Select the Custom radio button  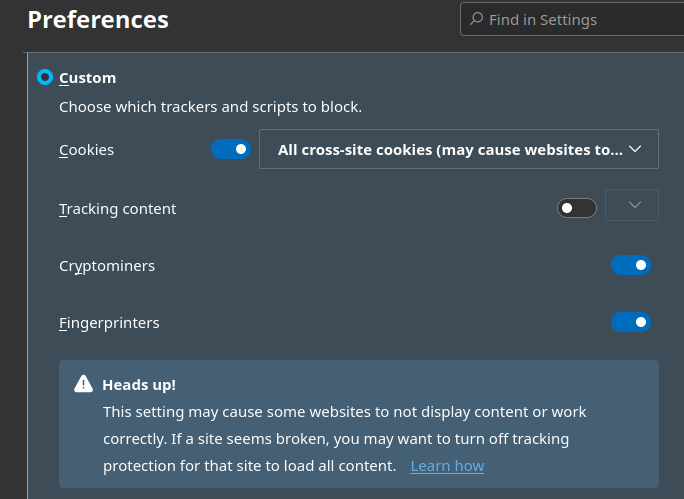(45, 77)
